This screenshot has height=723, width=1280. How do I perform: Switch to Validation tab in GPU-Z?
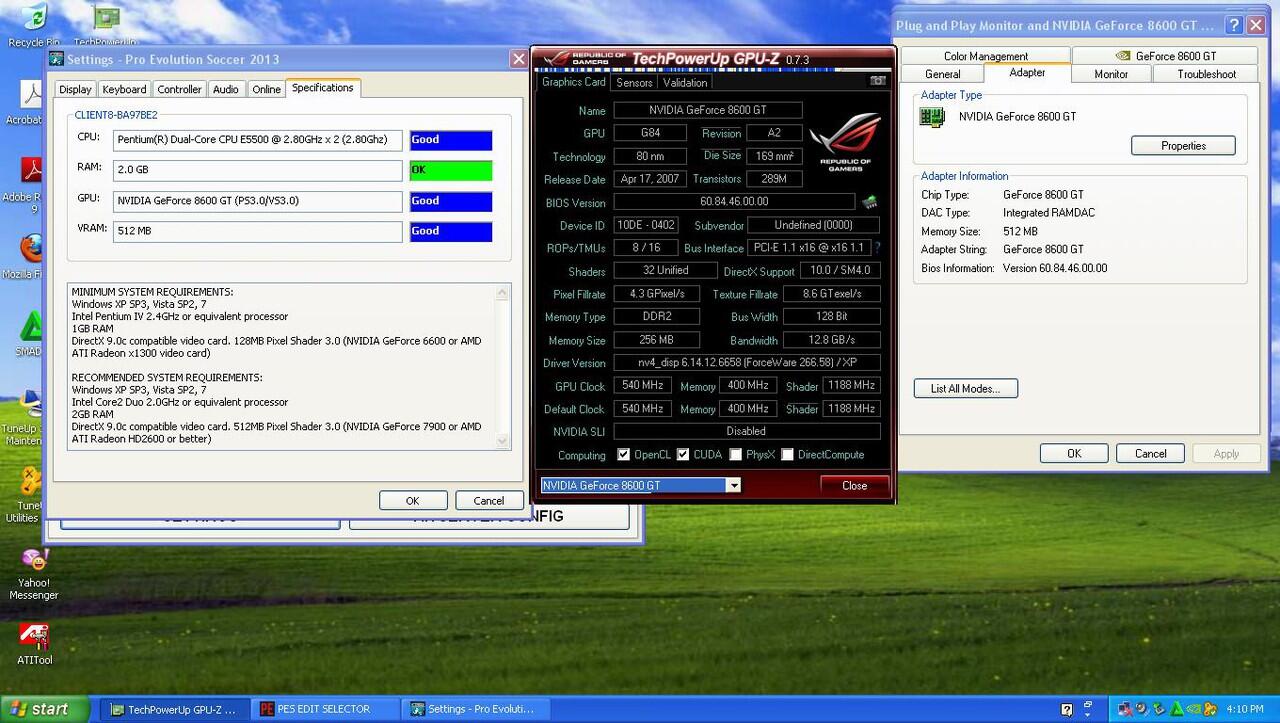tap(685, 83)
